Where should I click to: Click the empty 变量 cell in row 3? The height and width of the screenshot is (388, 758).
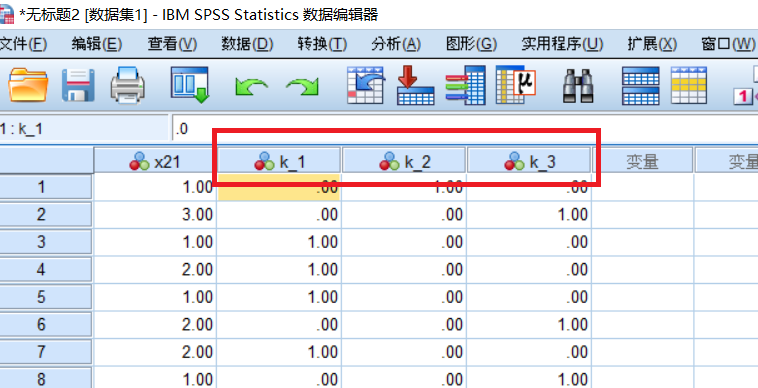(642, 242)
